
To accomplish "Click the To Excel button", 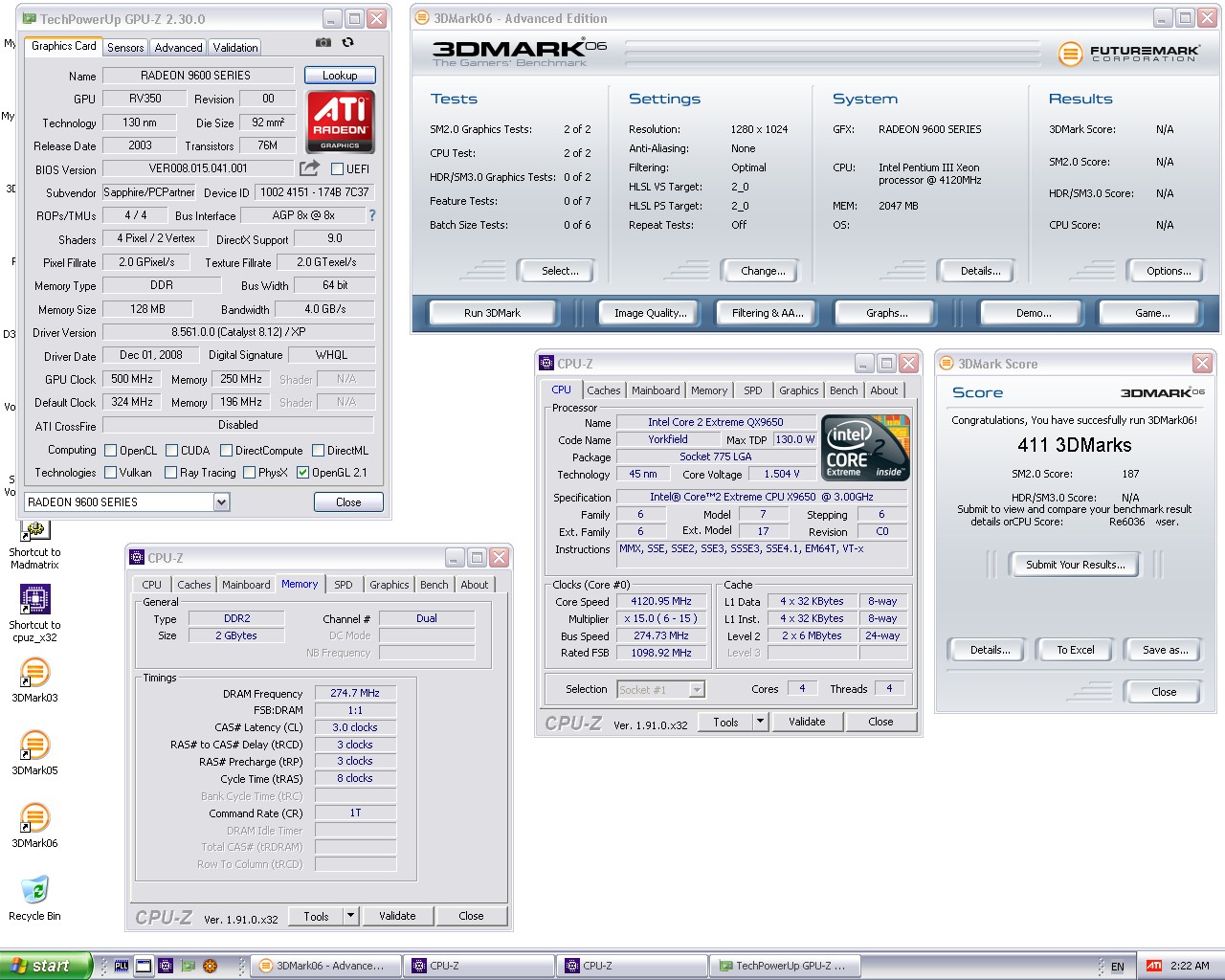I will point(1076,650).
